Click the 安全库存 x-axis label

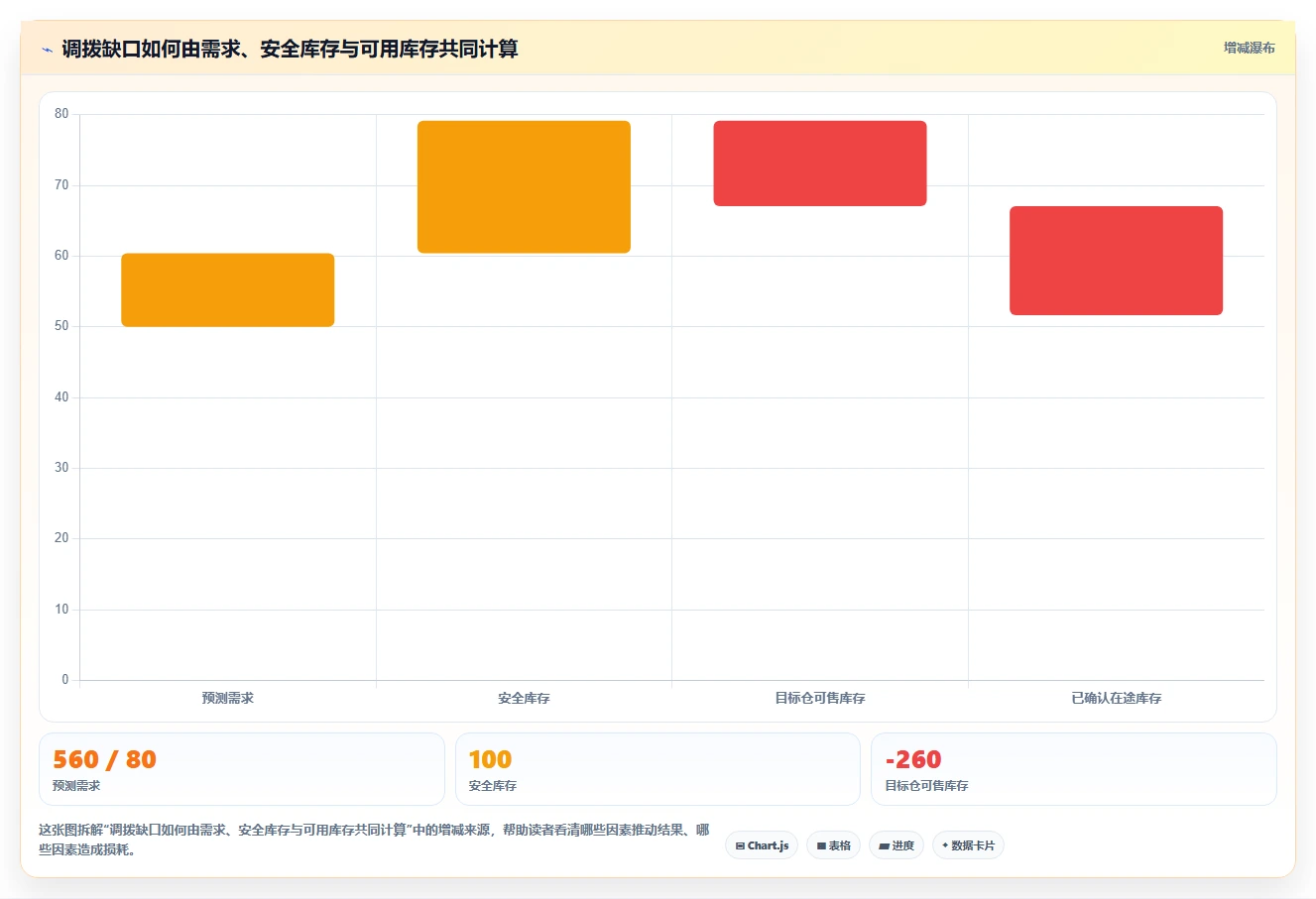pyautogui.click(x=524, y=698)
